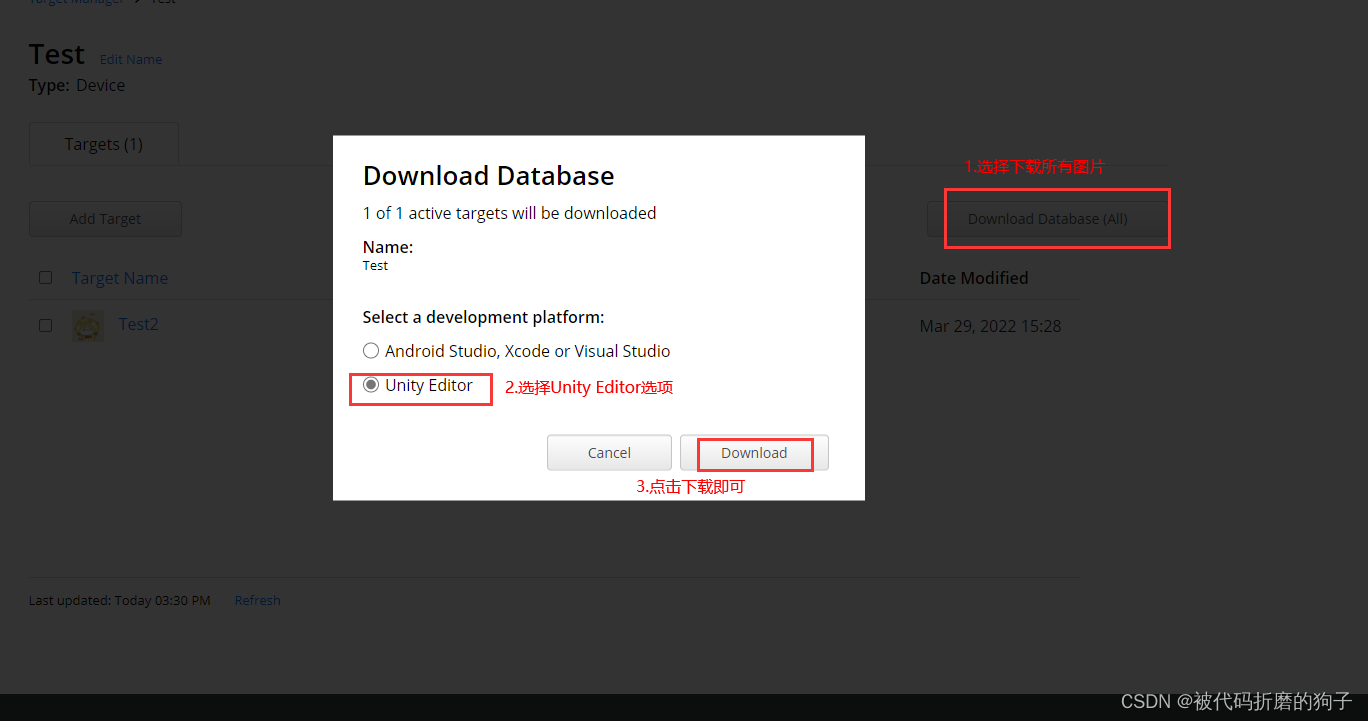Click the Add Target button
Viewport: 1368px width, 721px height.
pyautogui.click(x=105, y=219)
